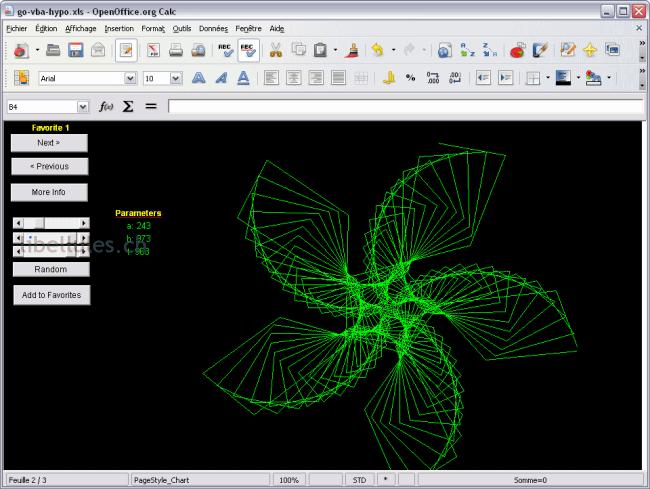The width and height of the screenshot is (650, 489).
Task: Open the Borders dropdown arrow
Action: pyautogui.click(x=548, y=78)
